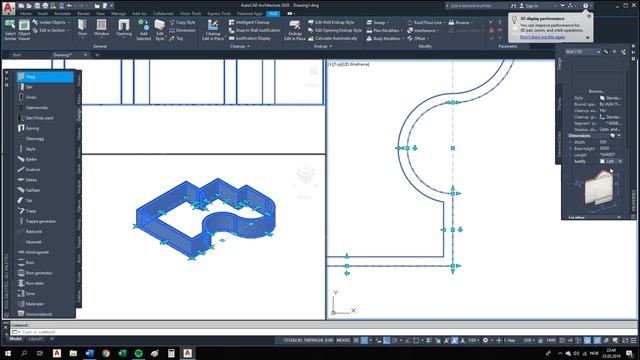This screenshot has width=640, height=360.
Task: Insert a Window from ribbon
Action: [101, 29]
